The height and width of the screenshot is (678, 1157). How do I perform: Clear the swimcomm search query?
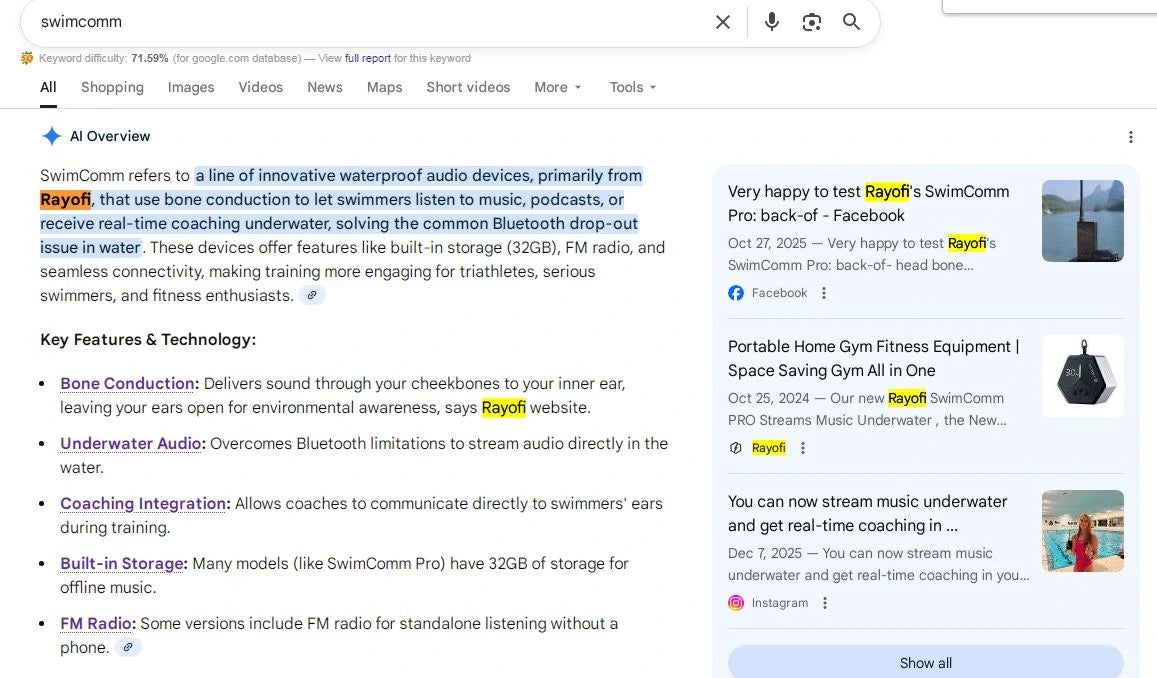click(x=722, y=21)
